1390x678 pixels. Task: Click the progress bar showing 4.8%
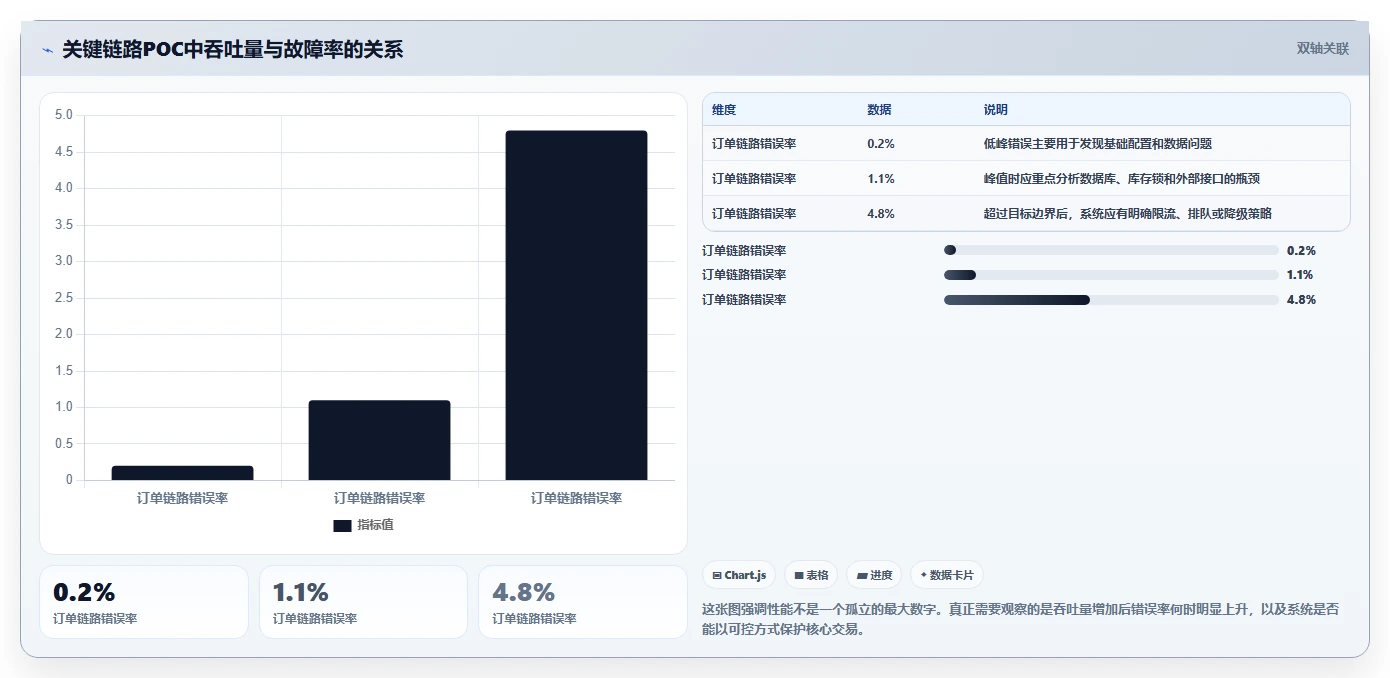(x=1111, y=300)
